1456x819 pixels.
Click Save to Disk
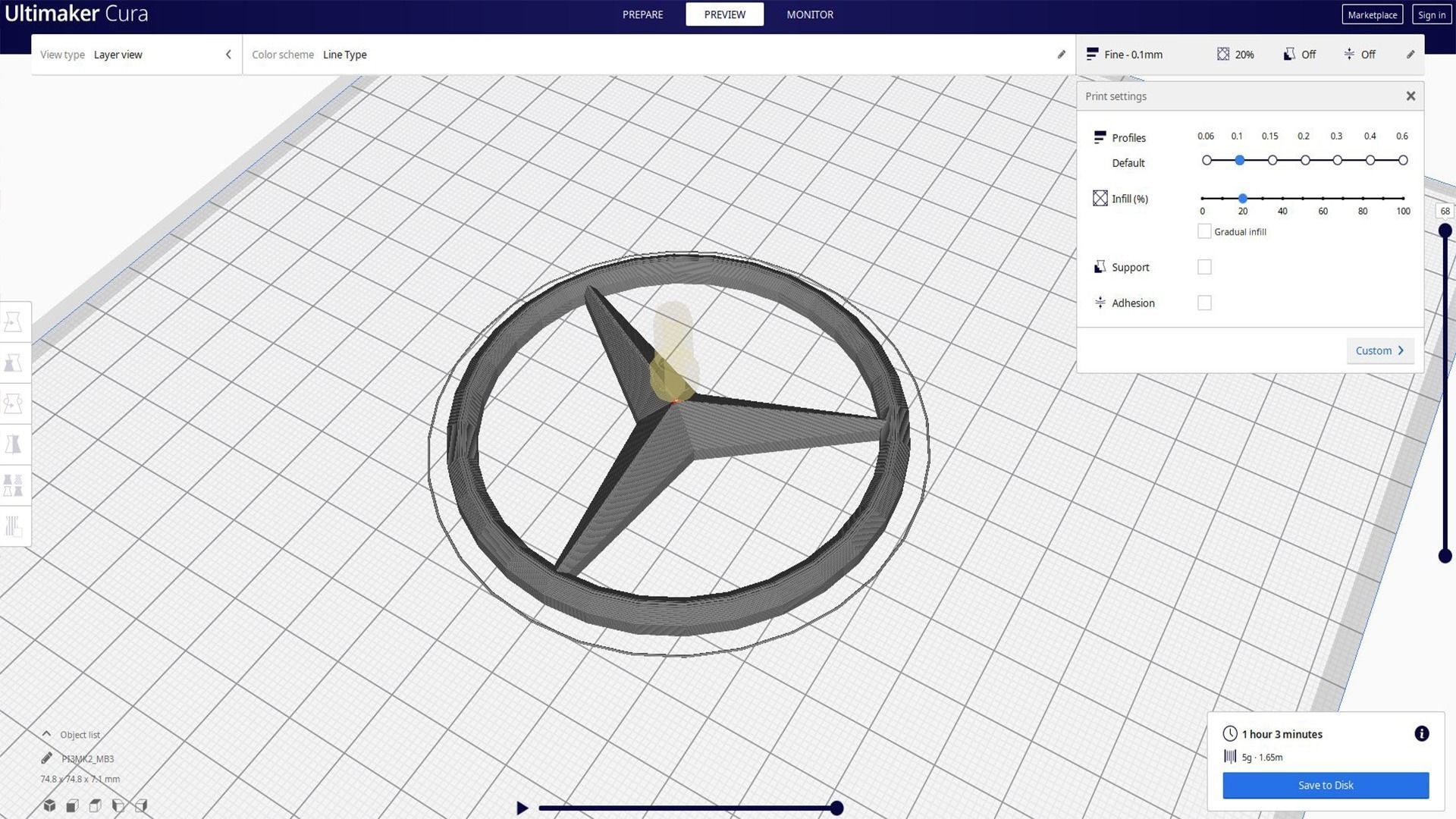1326,786
